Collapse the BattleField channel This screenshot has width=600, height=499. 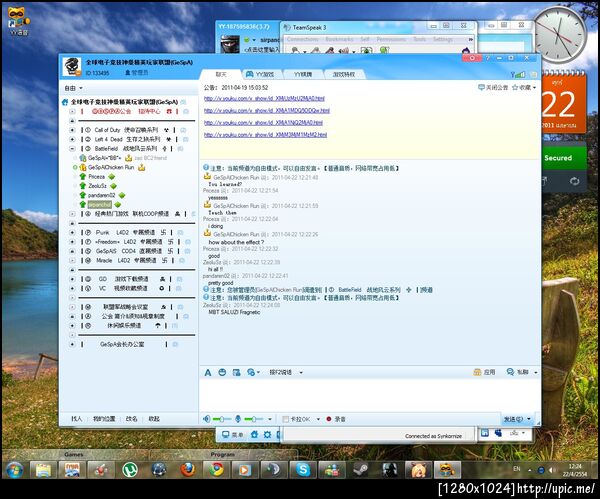72,148
